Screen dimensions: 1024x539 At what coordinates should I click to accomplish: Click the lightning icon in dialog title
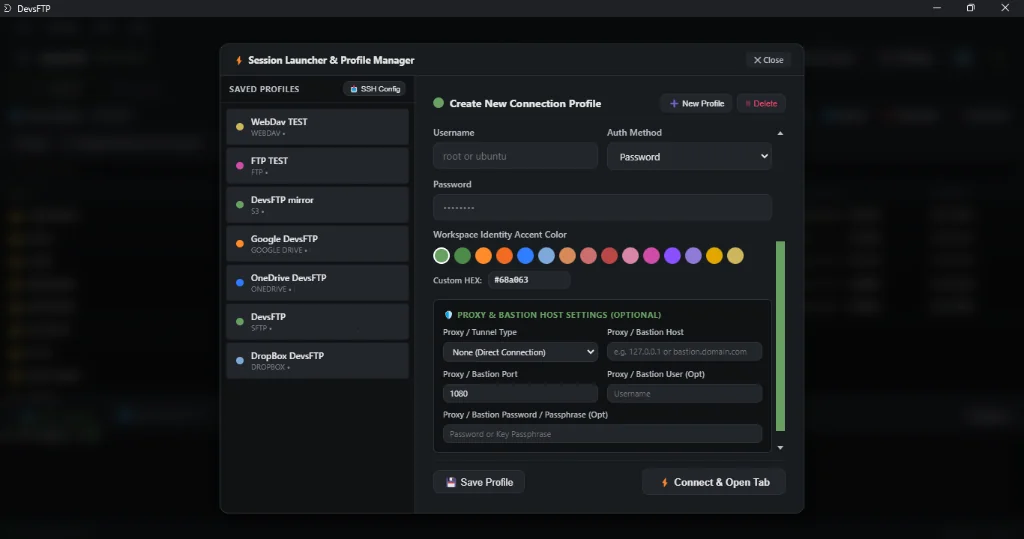click(x=239, y=60)
